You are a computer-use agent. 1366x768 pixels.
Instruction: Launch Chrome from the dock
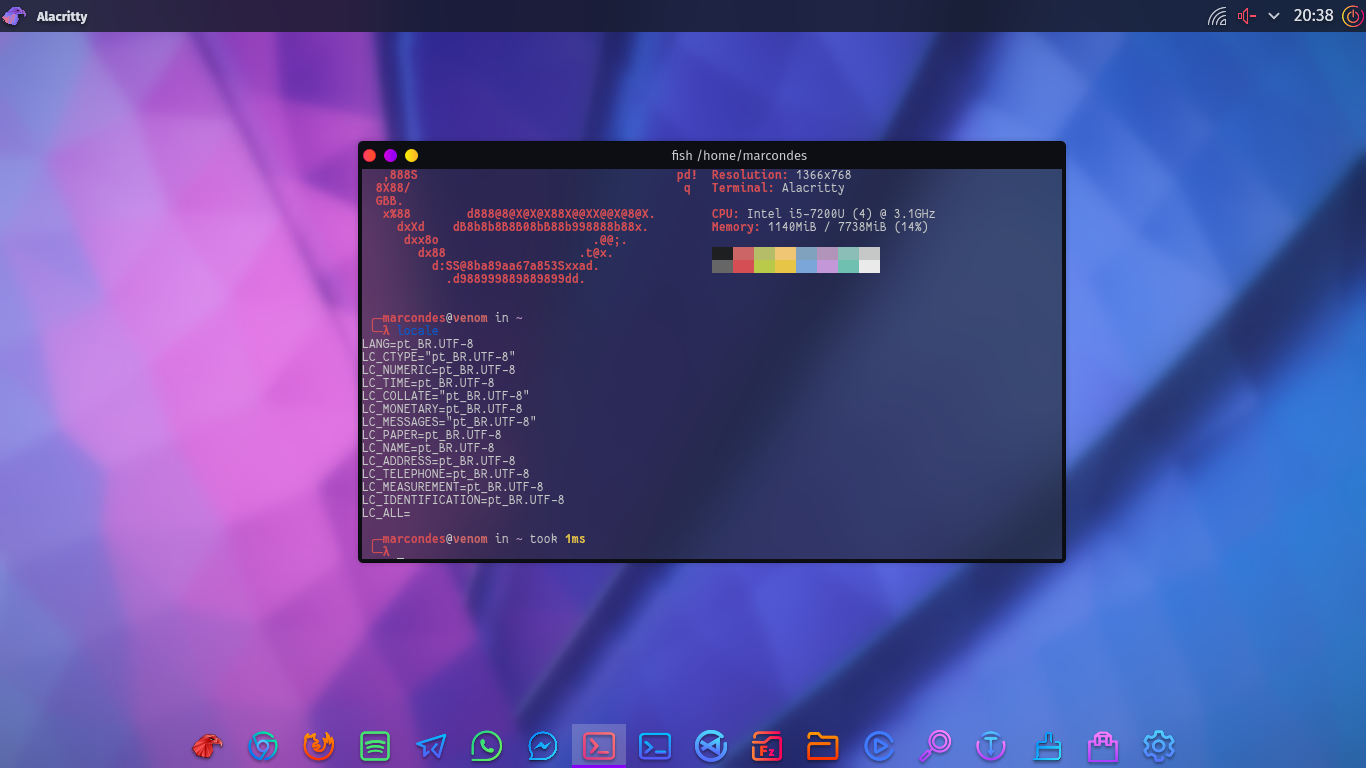(263, 745)
